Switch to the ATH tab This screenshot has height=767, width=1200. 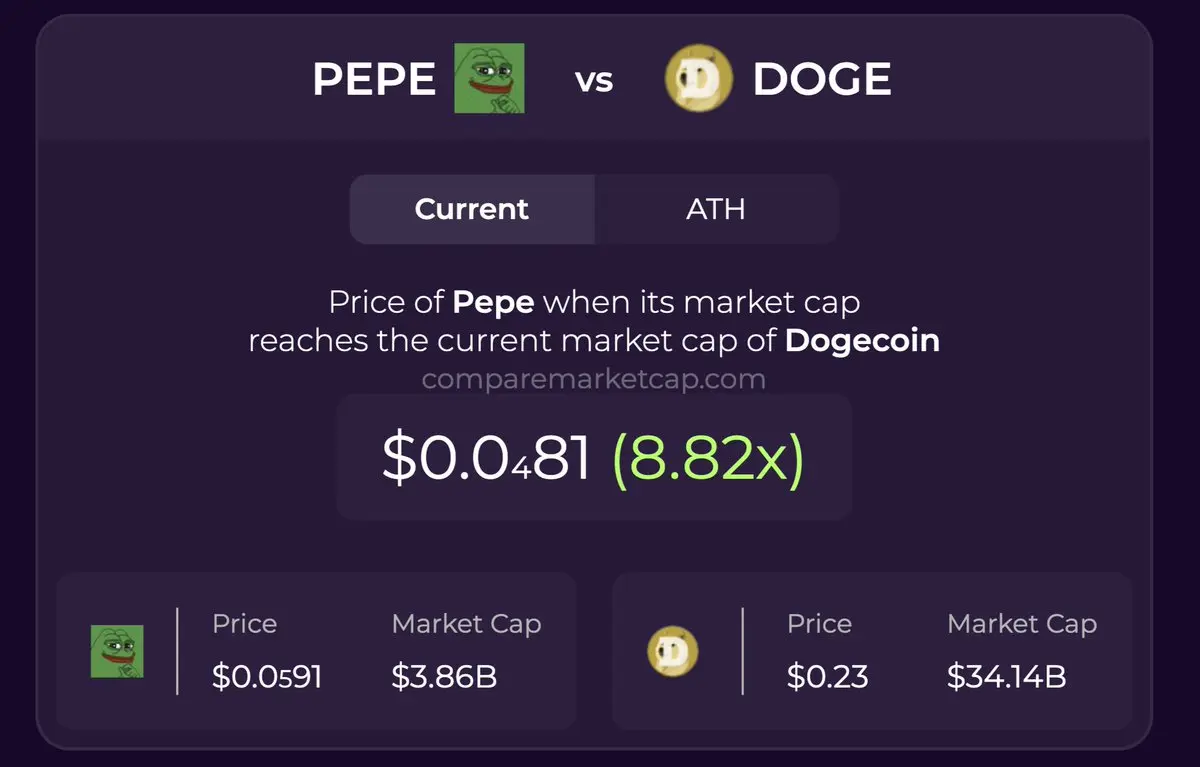pos(716,209)
